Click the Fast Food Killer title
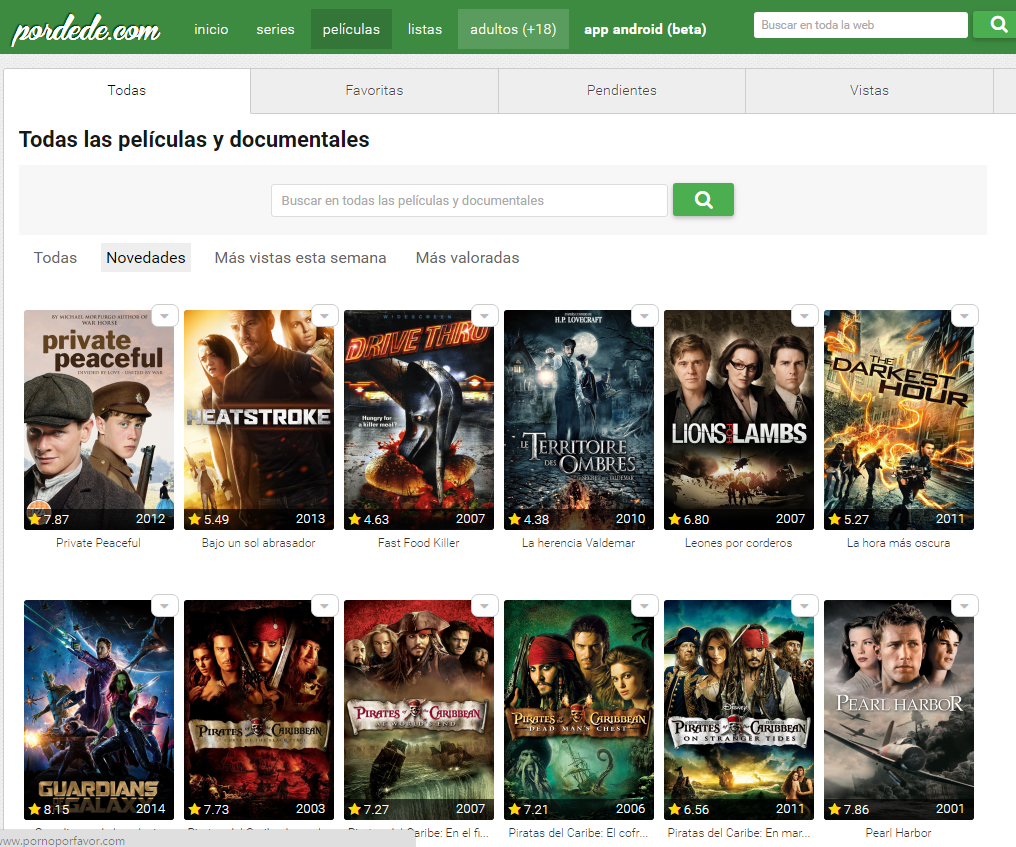This screenshot has width=1016, height=847. [419, 543]
